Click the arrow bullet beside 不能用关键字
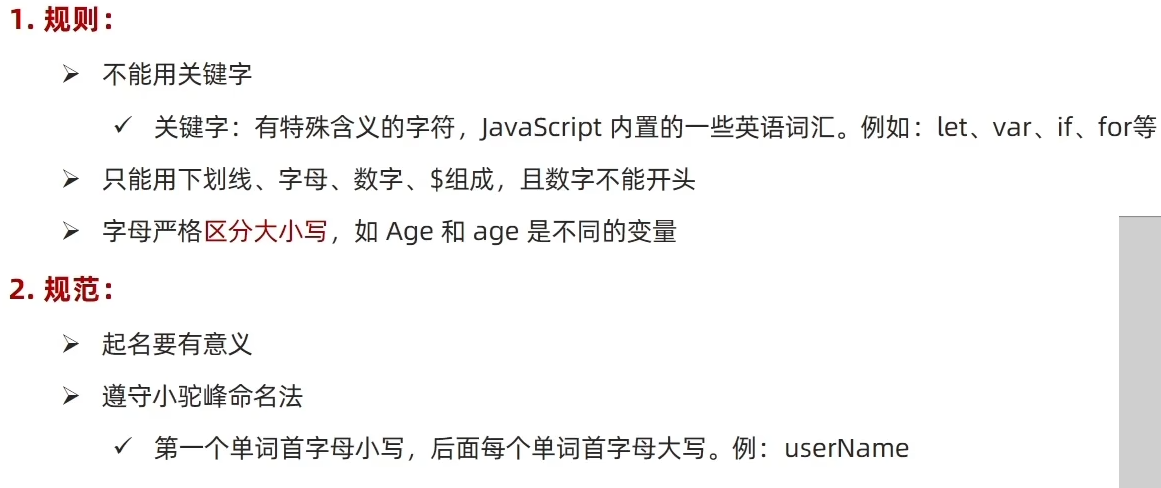The width and height of the screenshot is (1161, 488). coord(71,76)
